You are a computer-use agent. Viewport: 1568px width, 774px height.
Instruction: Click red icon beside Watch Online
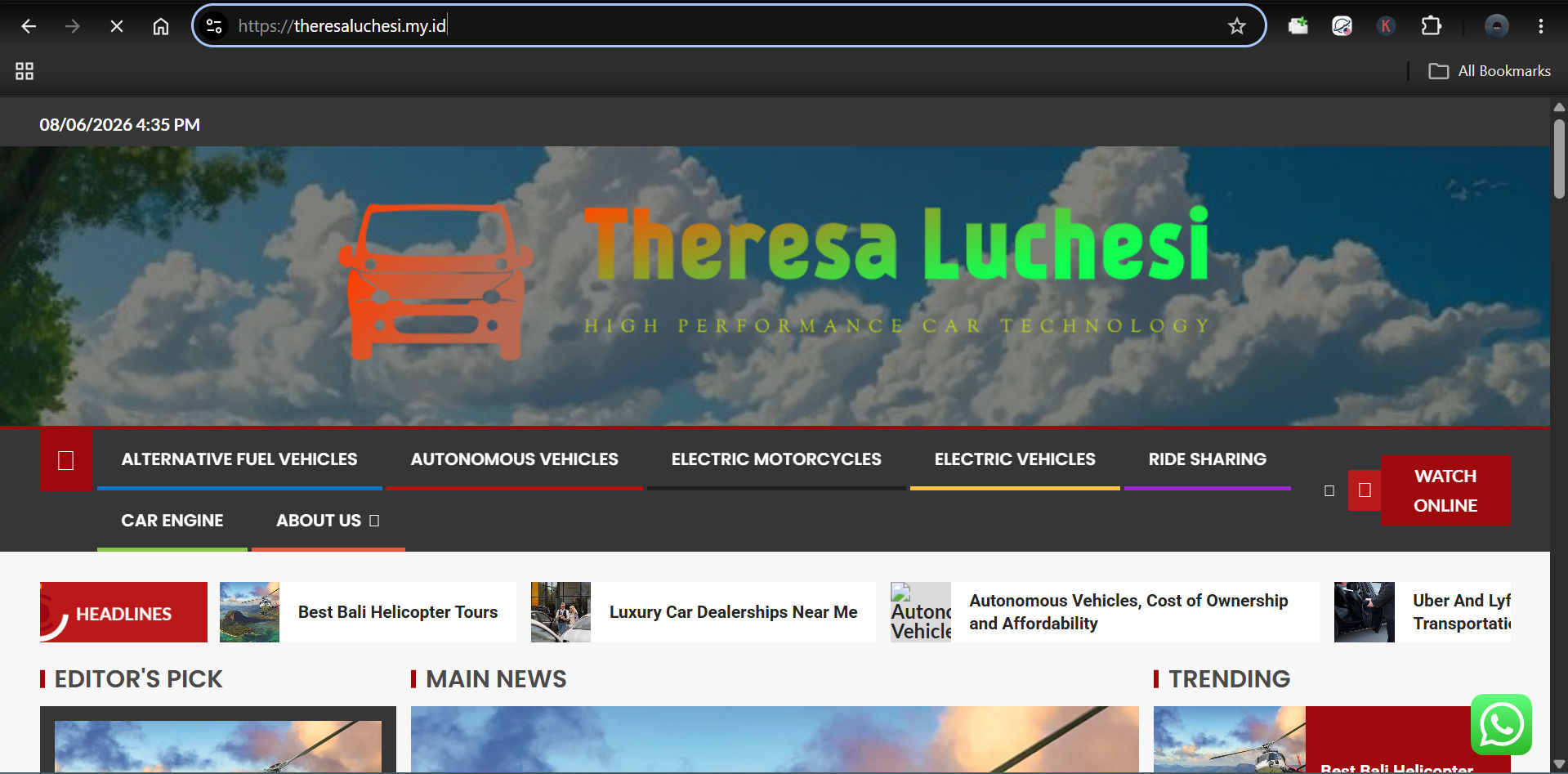coord(1365,490)
